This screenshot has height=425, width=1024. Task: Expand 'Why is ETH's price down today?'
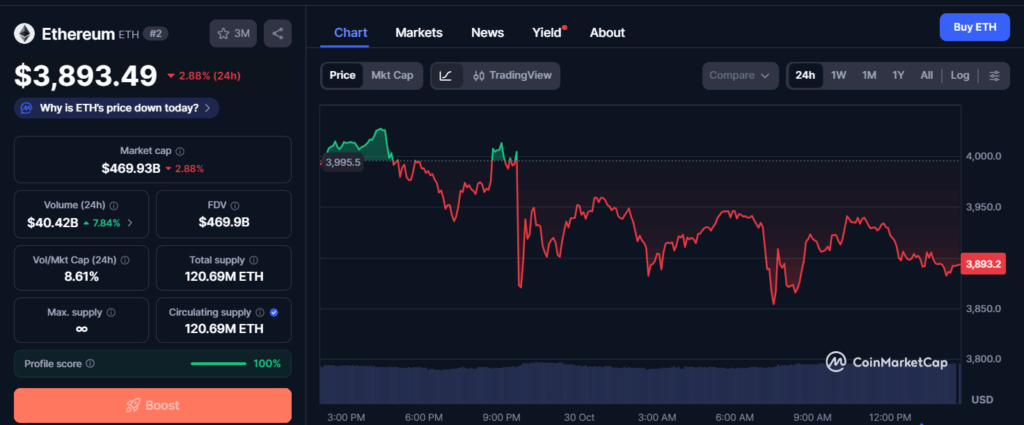(x=117, y=108)
